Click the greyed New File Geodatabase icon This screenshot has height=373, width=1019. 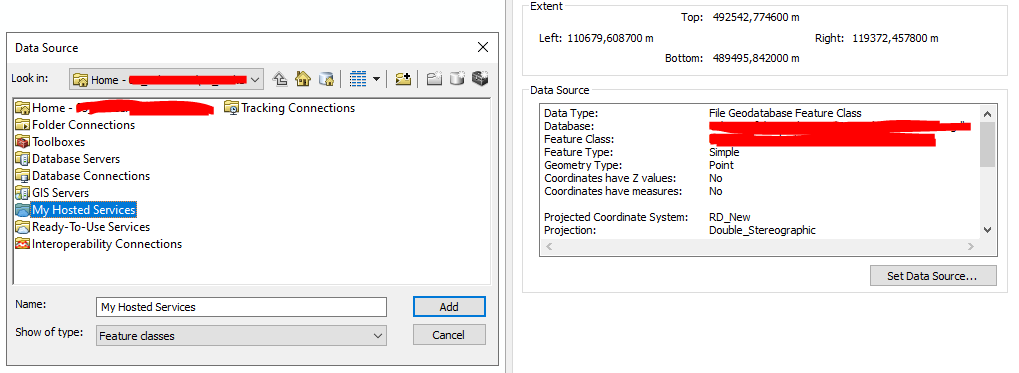point(458,79)
